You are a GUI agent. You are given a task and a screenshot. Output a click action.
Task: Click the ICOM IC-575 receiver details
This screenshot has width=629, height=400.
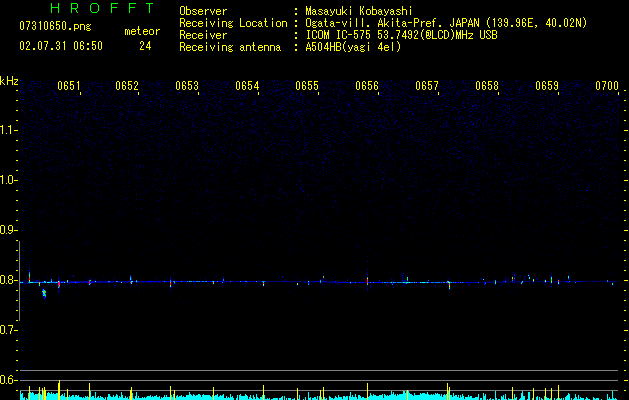tap(401, 35)
